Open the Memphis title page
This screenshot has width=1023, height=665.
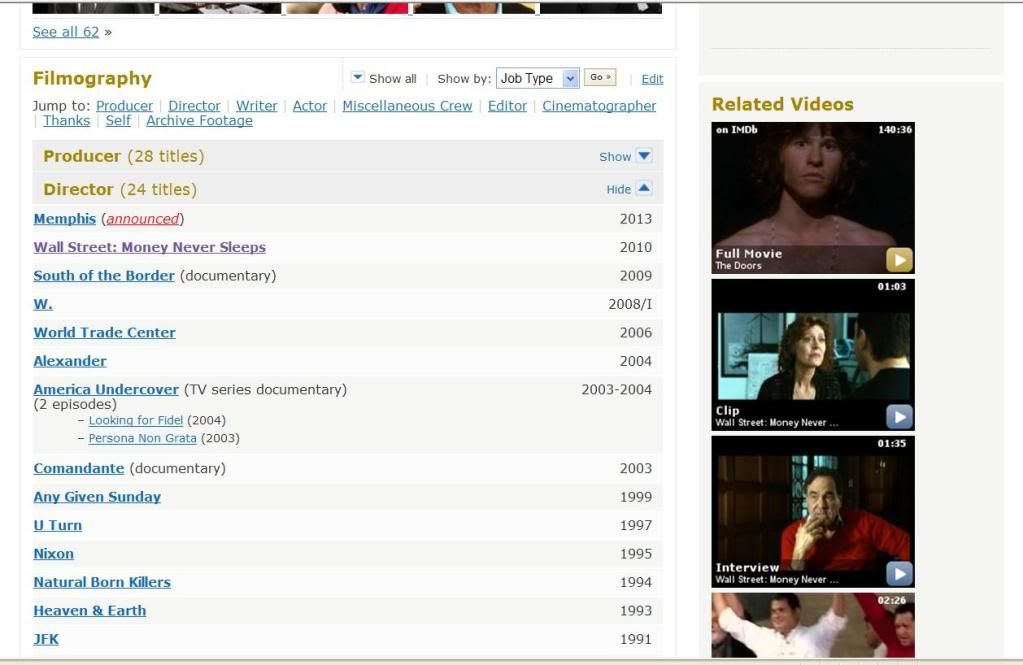tap(65, 219)
